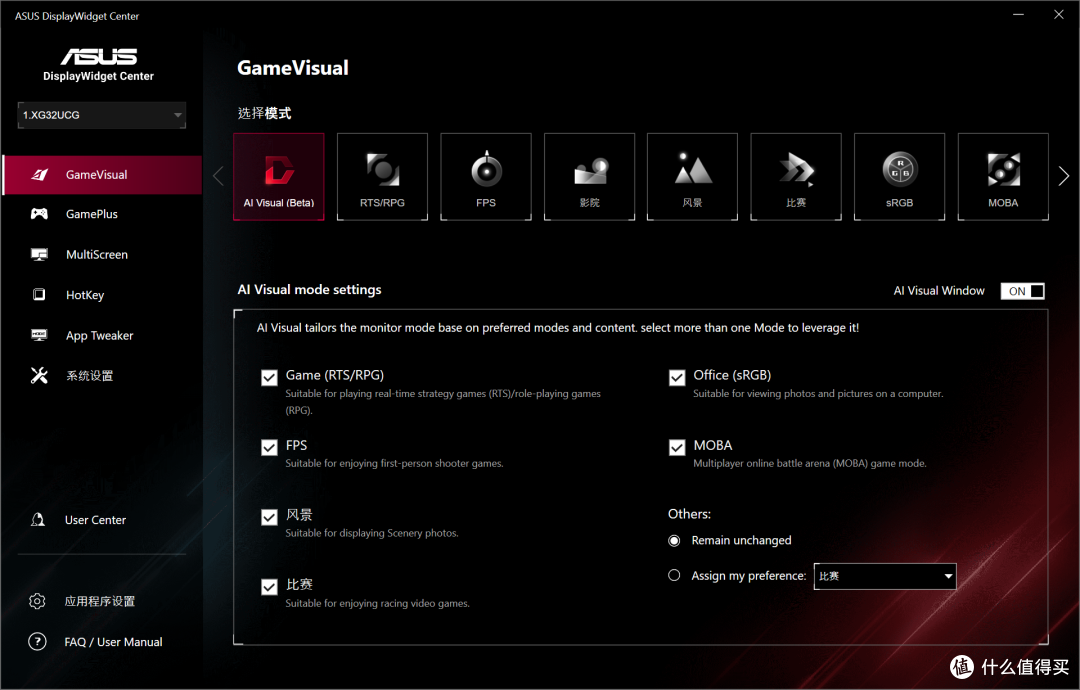The height and width of the screenshot is (690, 1080).
Task: Click the Others: label
Action: coord(689,514)
